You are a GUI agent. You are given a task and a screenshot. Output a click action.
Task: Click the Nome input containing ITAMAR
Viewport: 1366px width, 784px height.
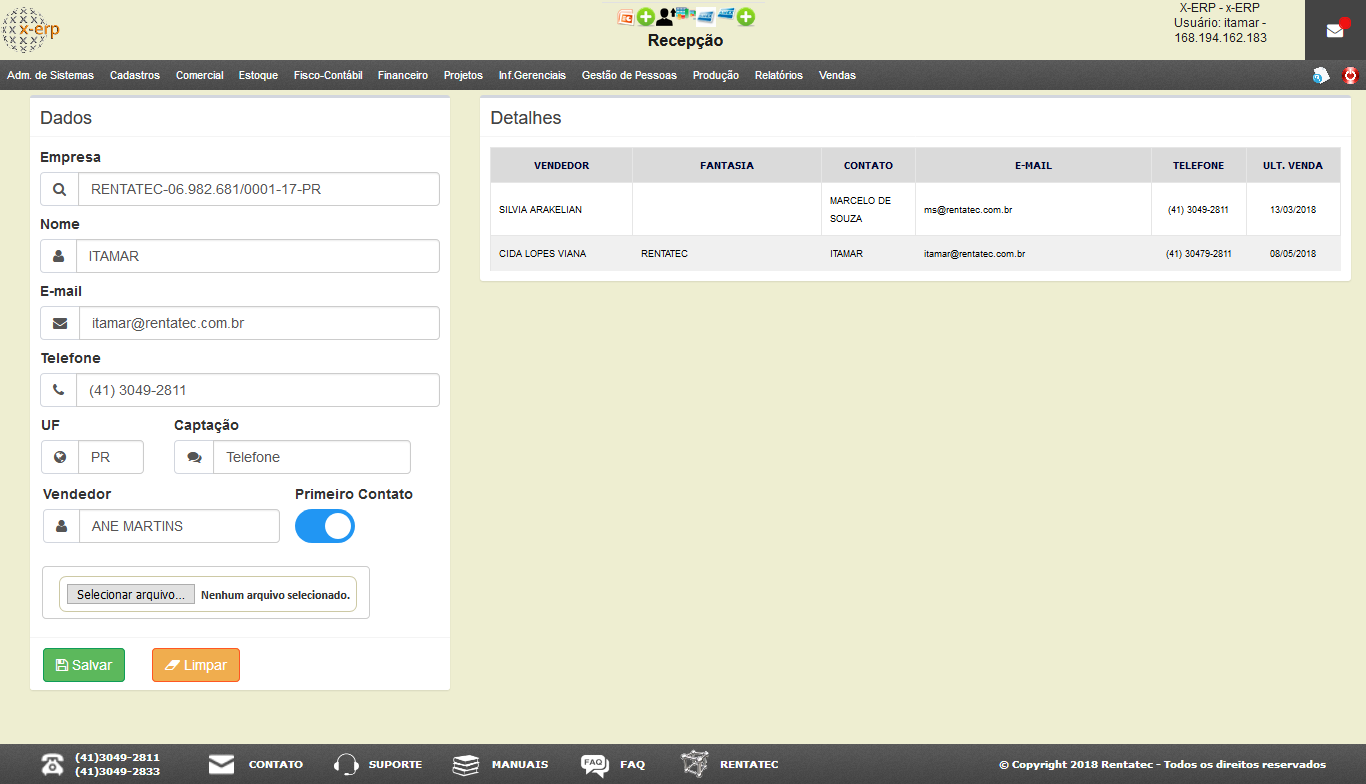(259, 256)
